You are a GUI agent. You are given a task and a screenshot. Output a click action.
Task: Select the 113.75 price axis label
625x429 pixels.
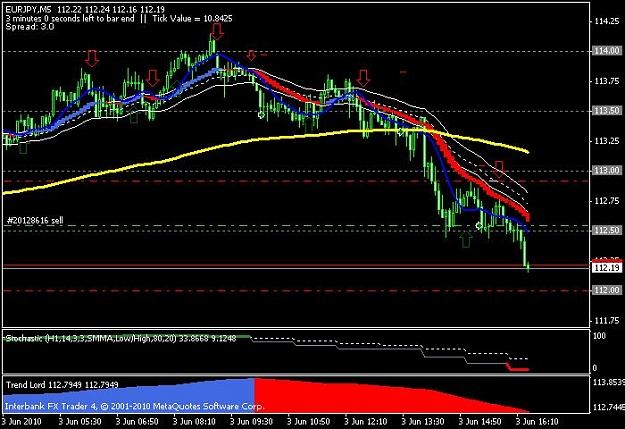[607, 81]
